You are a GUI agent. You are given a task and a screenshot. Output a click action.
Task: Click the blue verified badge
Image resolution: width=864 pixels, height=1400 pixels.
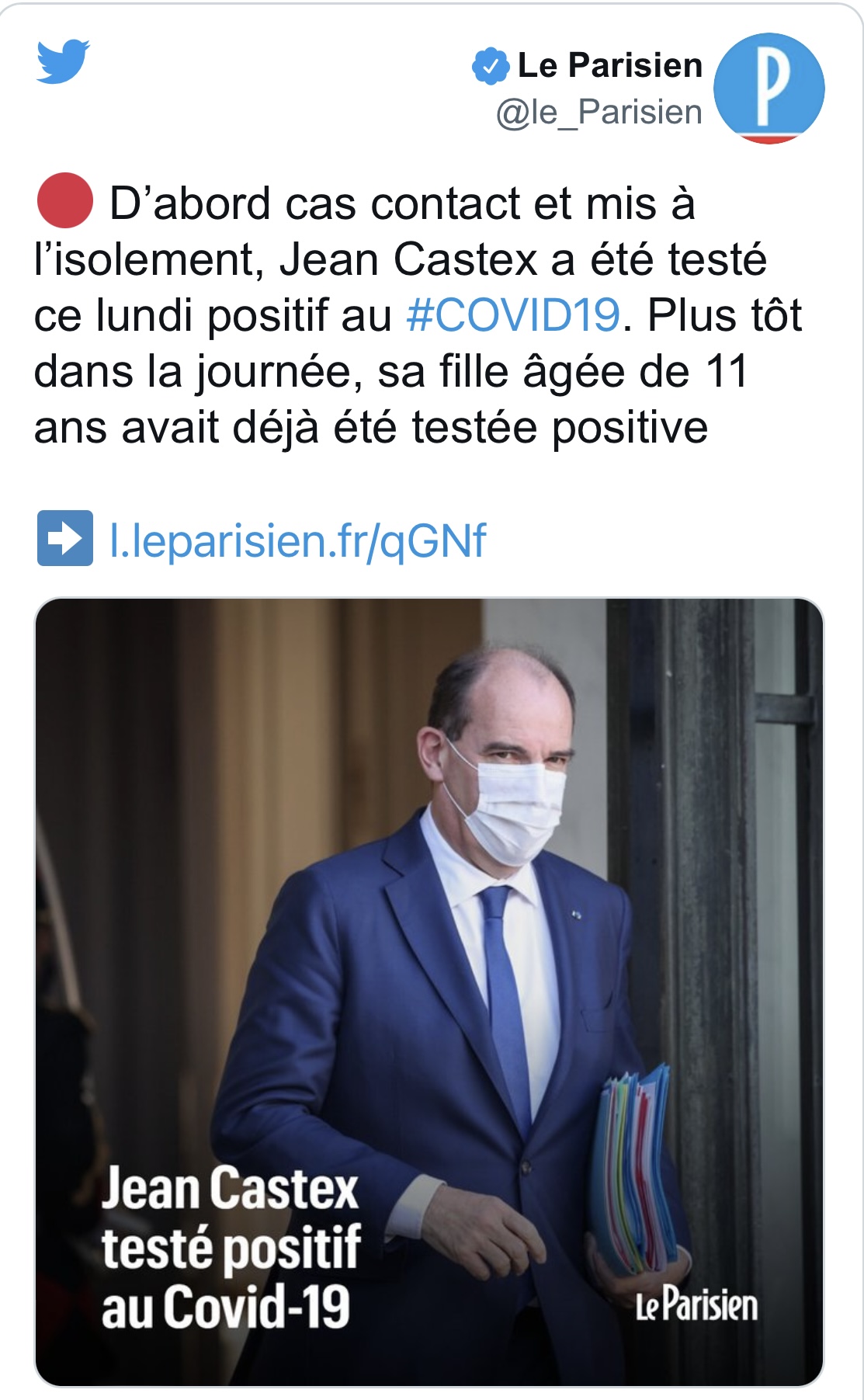(x=490, y=66)
